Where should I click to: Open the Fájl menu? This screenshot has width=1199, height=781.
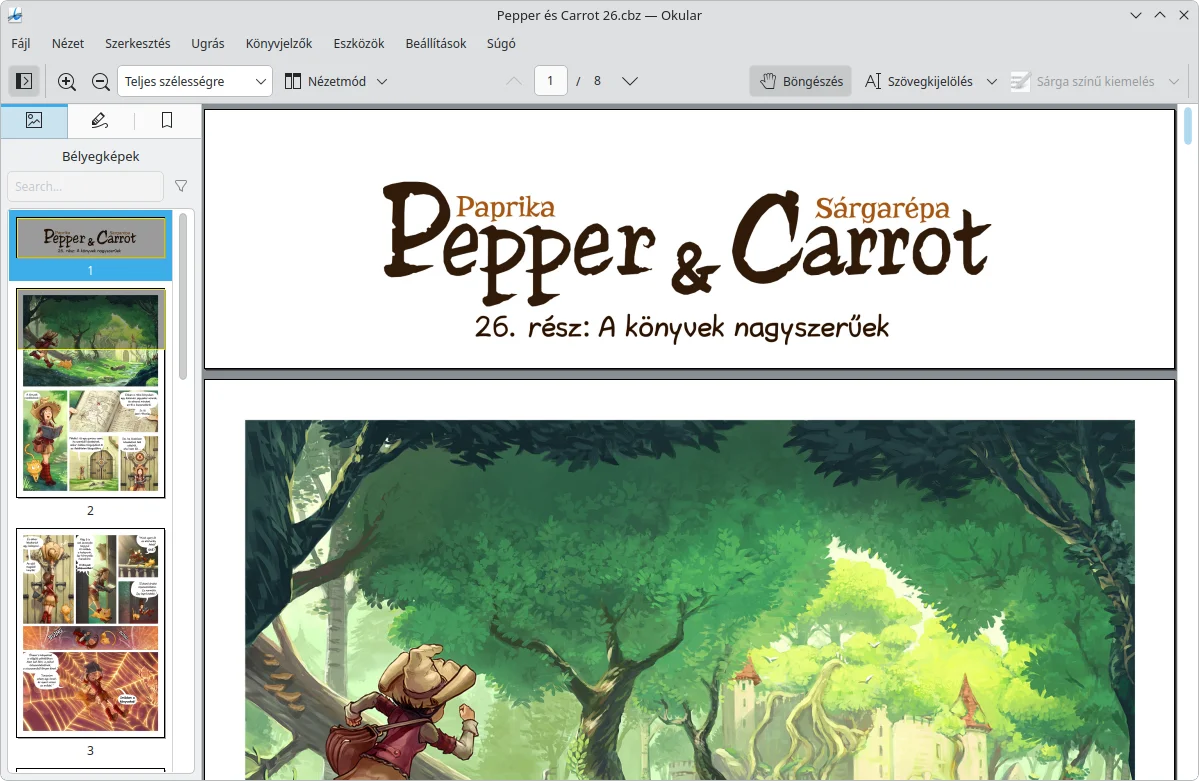point(21,44)
